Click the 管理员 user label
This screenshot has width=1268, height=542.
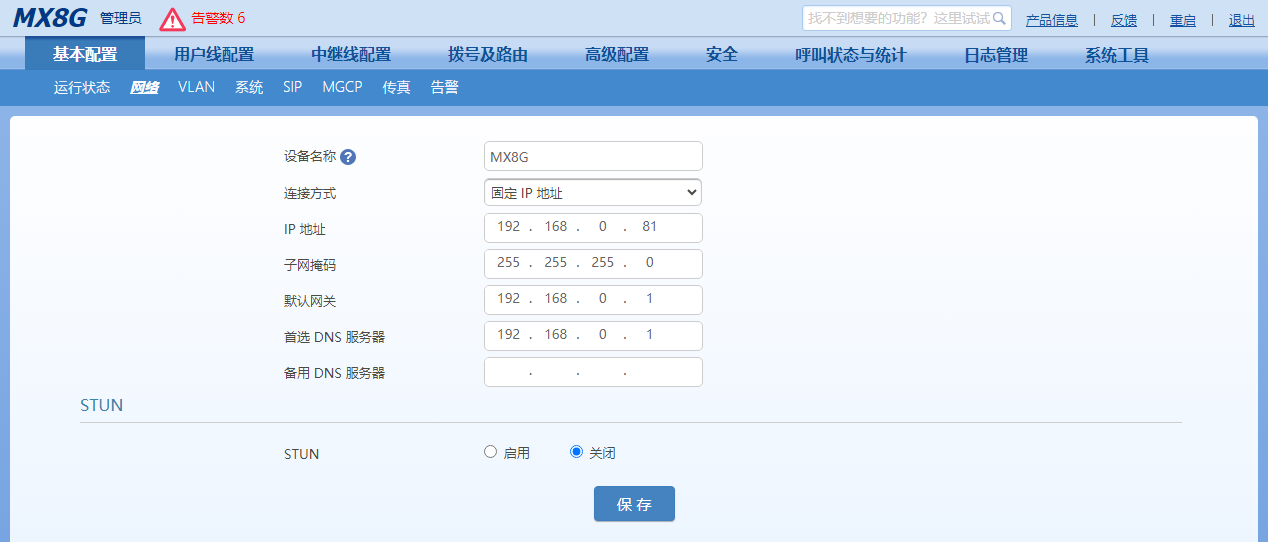[121, 18]
